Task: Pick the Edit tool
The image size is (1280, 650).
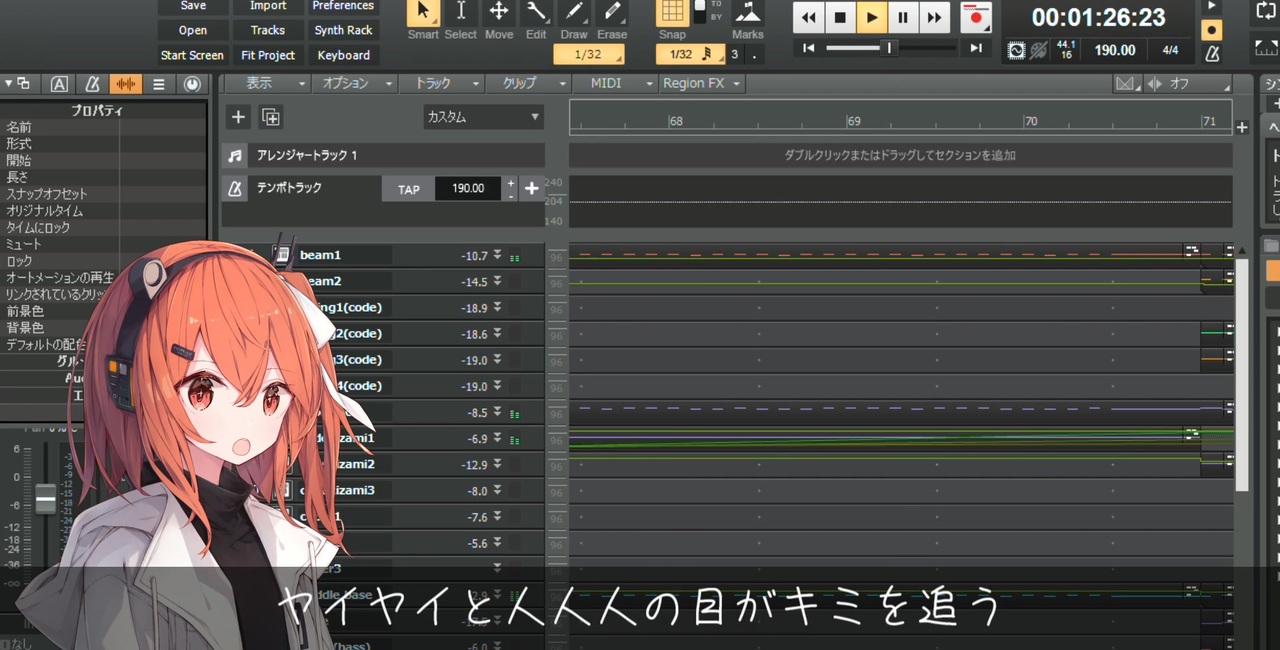Action: [536, 13]
